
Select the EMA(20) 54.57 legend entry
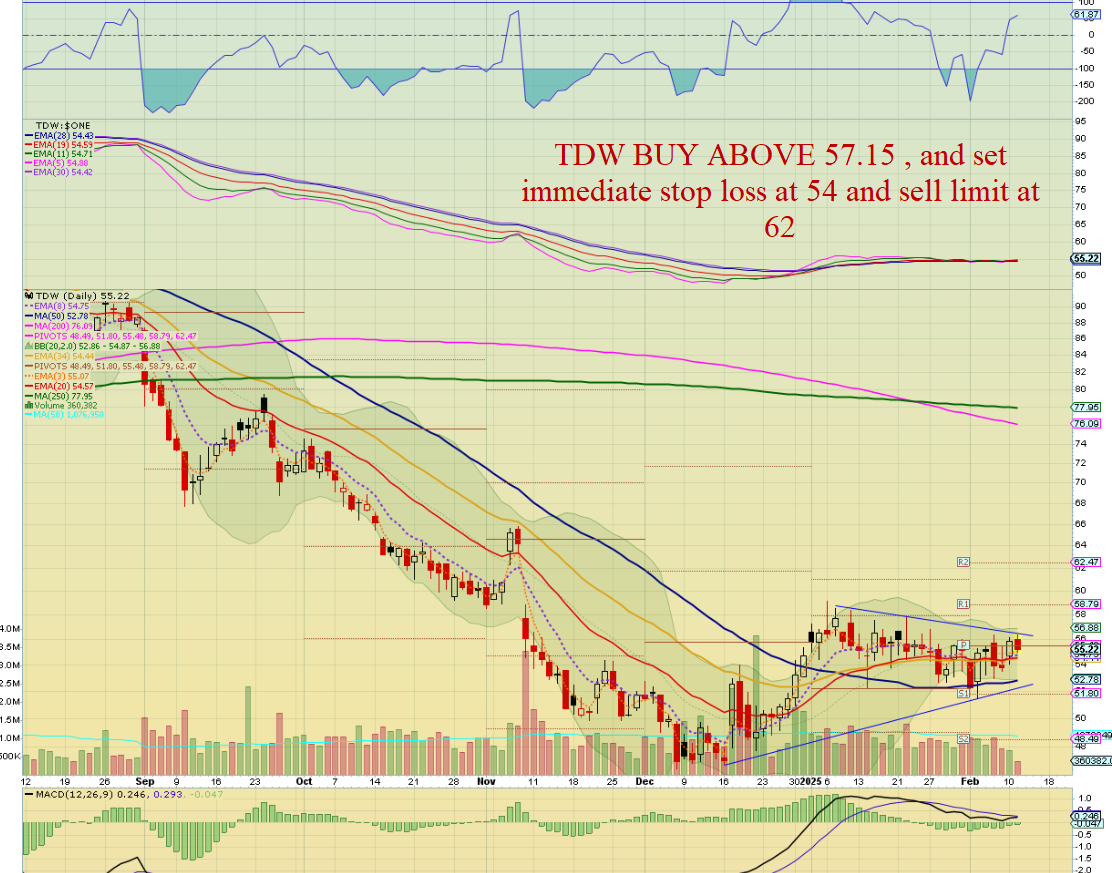coord(59,386)
